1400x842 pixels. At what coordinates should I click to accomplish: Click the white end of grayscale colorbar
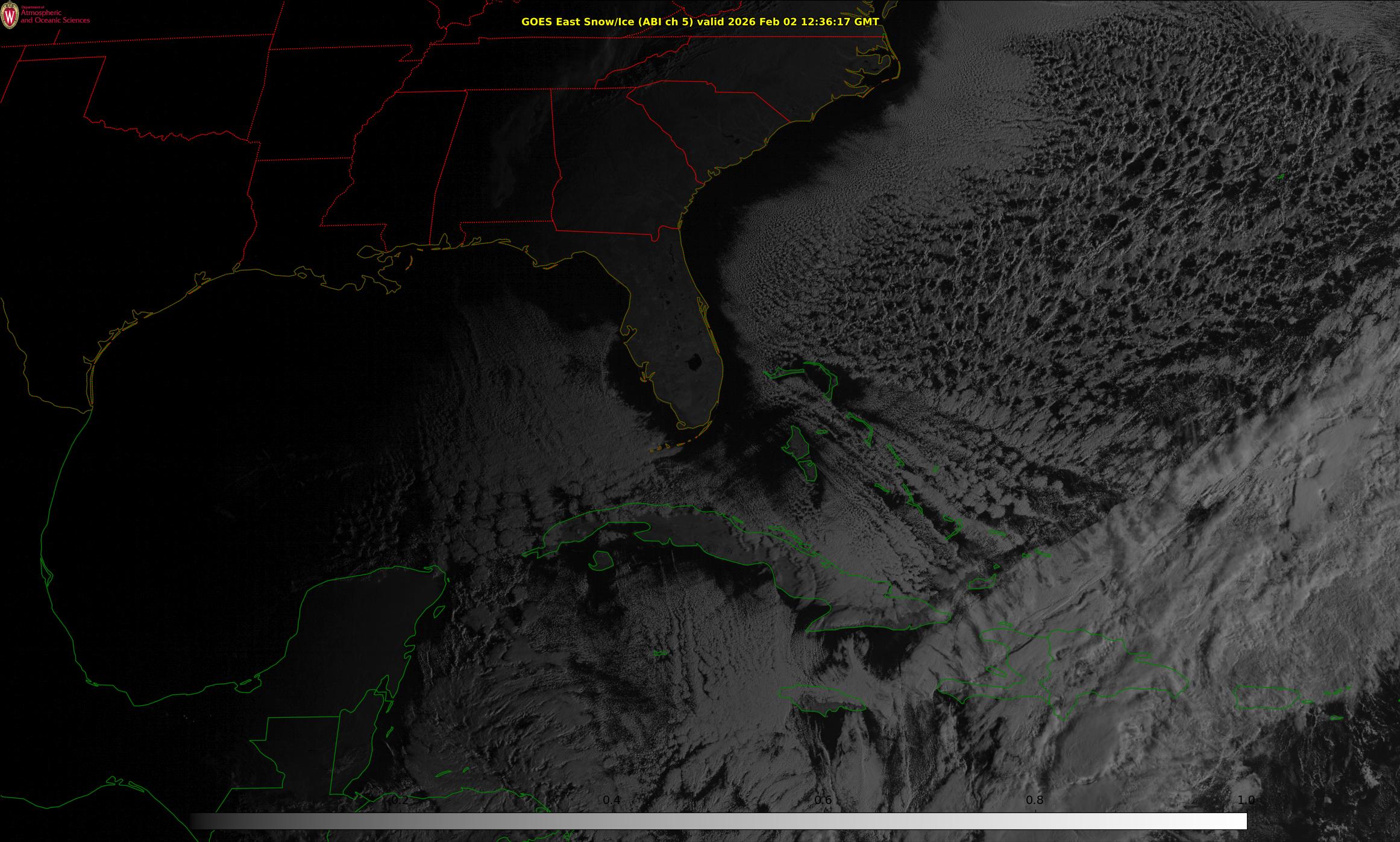pyautogui.click(x=1238, y=821)
